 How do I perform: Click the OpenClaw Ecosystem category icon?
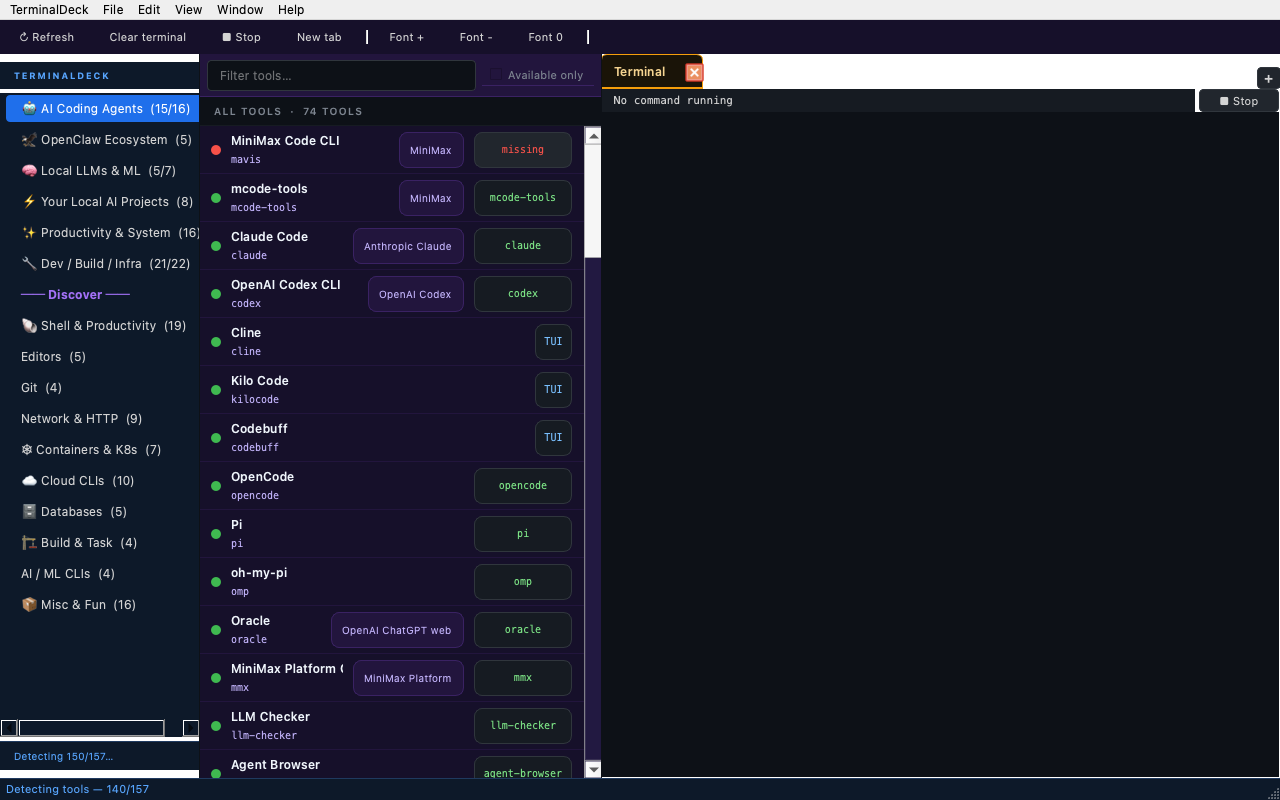pyautogui.click(x=29, y=140)
